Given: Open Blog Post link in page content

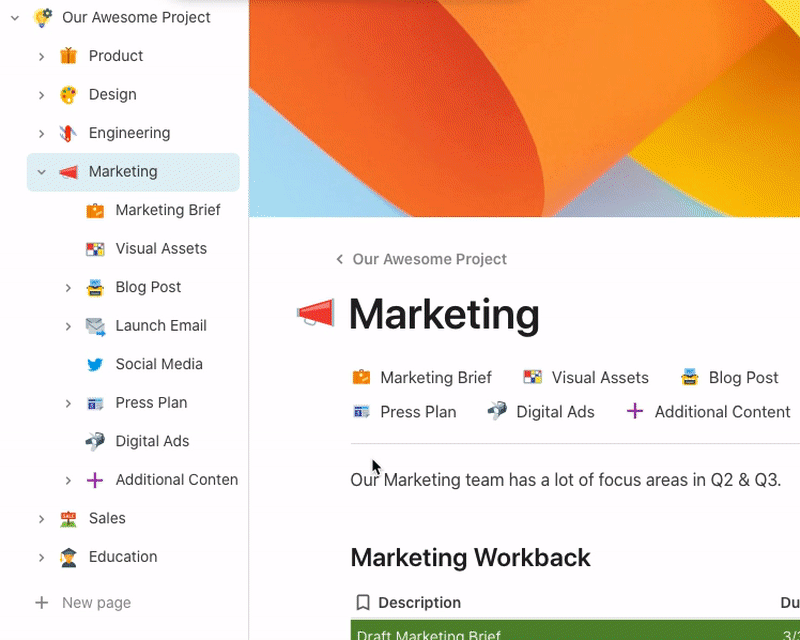Looking at the screenshot, I should pyautogui.click(x=743, y=377).
